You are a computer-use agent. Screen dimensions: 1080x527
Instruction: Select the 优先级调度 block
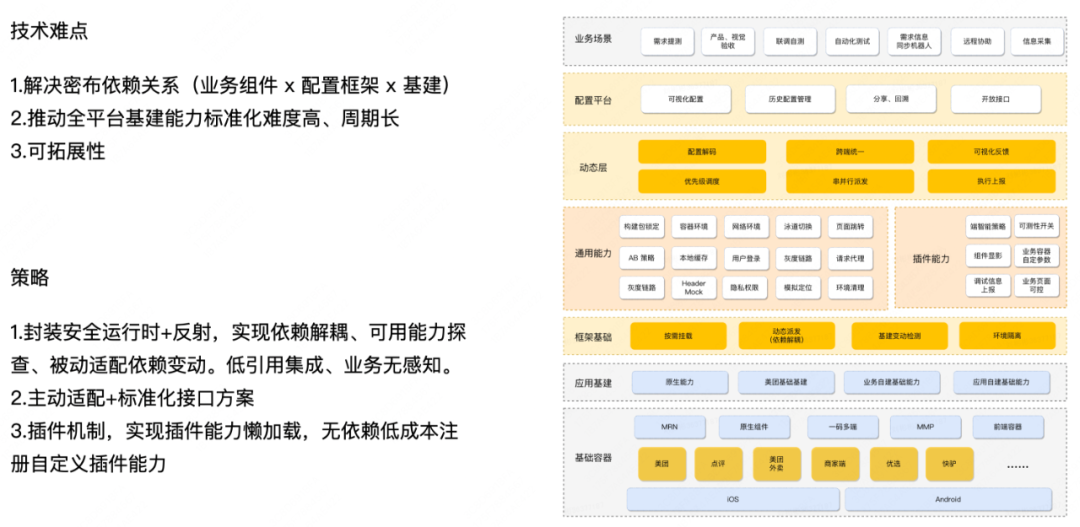pyautogui.click(x=702, y=181)
